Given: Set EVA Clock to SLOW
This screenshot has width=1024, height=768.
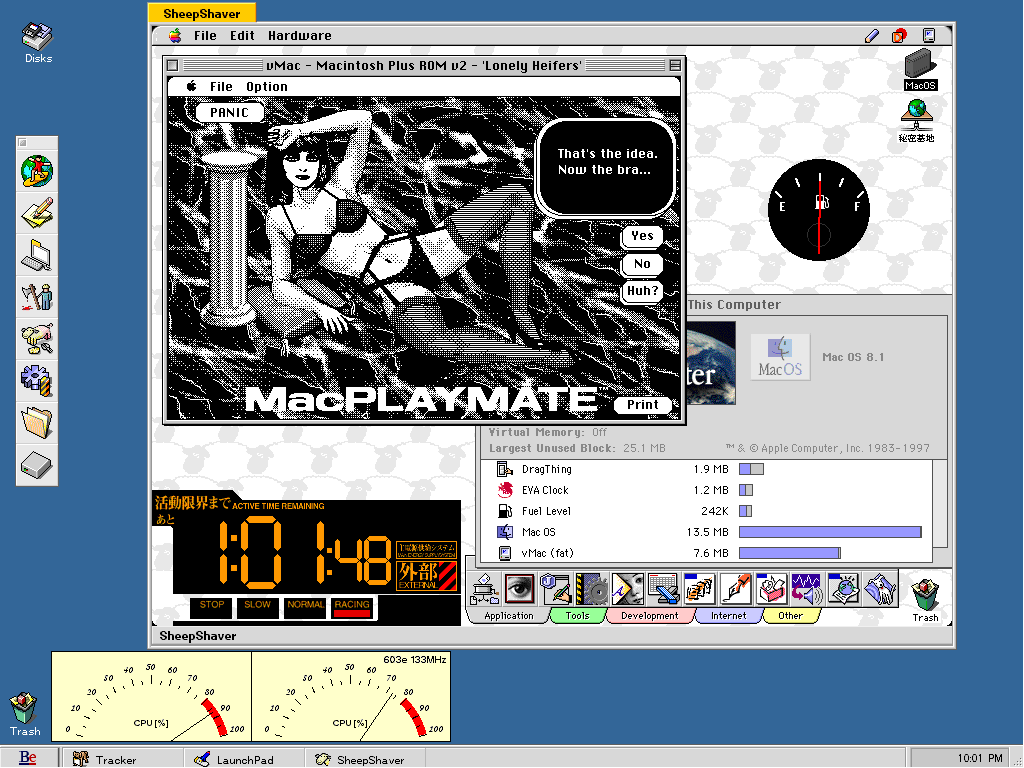Looking at the screenshot, I should tap(257, 607).
